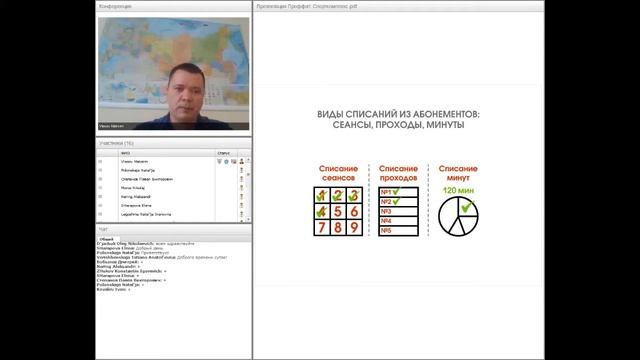This screenshot has width=640, height=360.
Task: Click the chat message "Доброго времени суток"
Action: 162,258
